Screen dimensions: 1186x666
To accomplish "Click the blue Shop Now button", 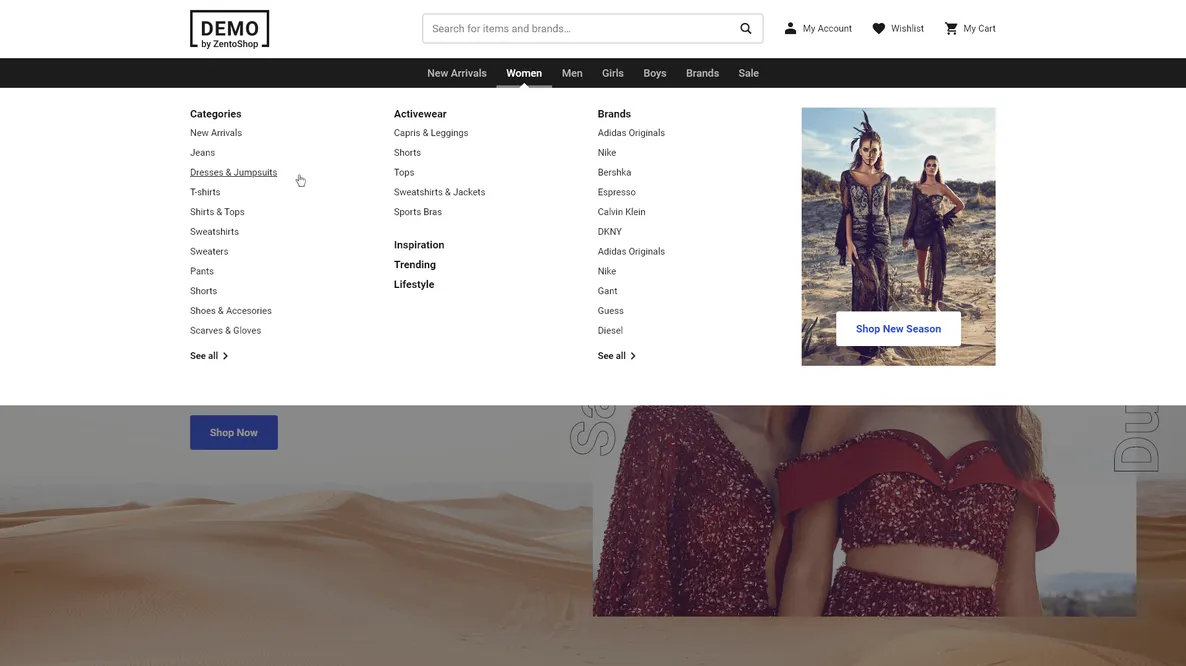I will tap(234, 432).
